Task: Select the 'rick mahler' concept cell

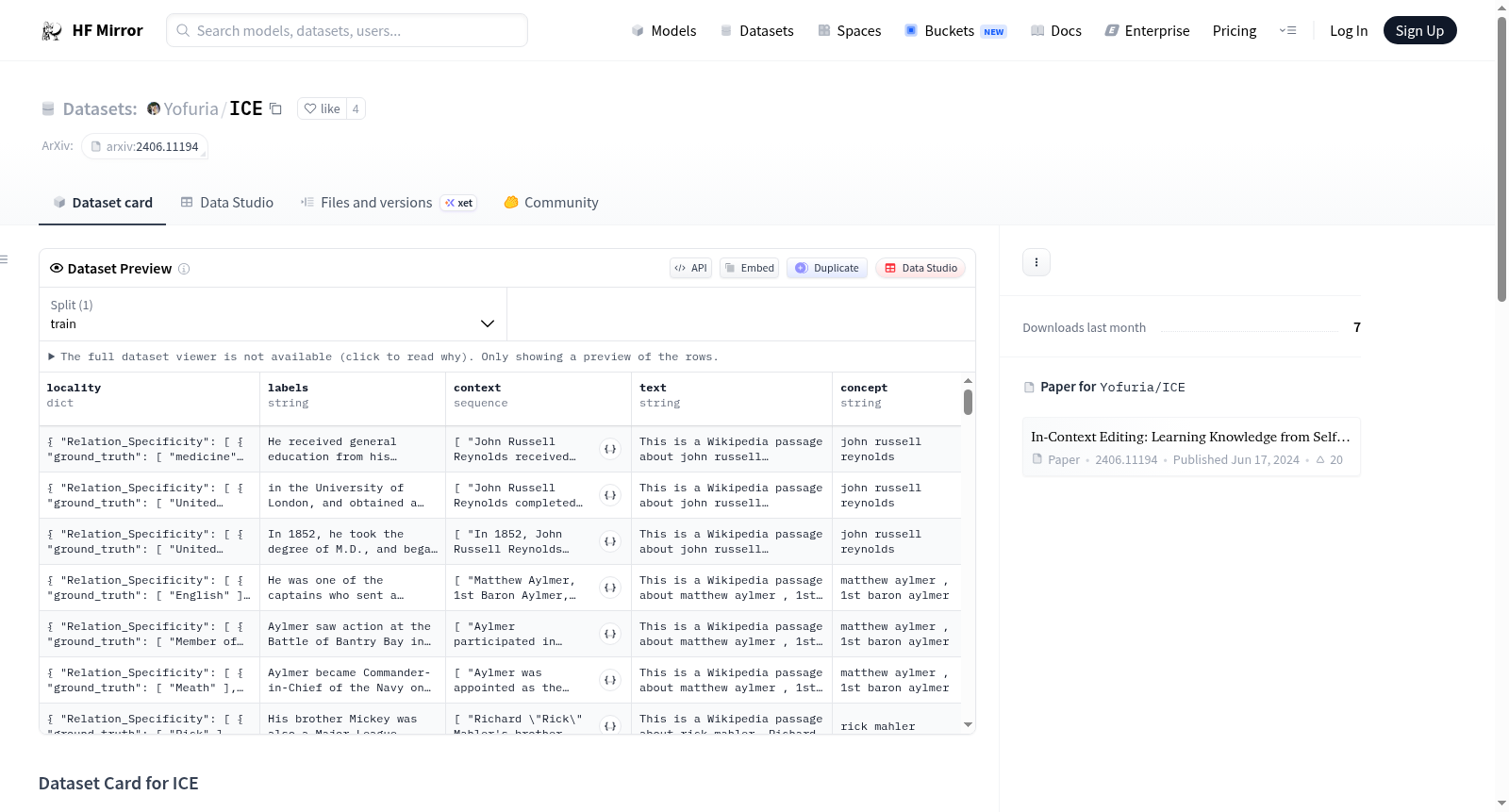Action: [x=897, y=725]
